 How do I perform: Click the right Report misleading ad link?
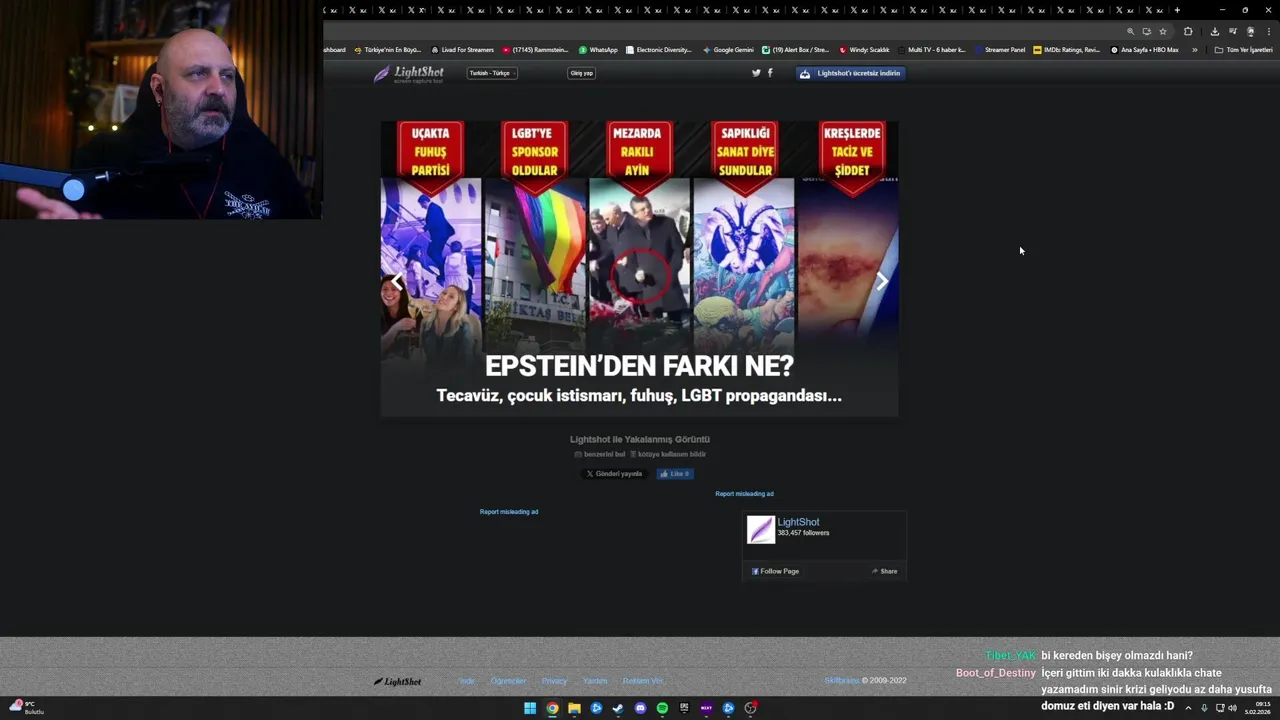pos(744,494)
